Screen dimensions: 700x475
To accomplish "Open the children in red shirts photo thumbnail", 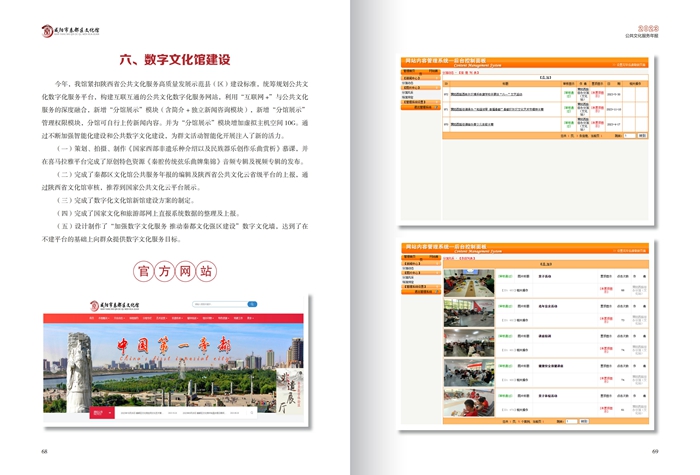I will pyautogui.click(x=469, y=403).
